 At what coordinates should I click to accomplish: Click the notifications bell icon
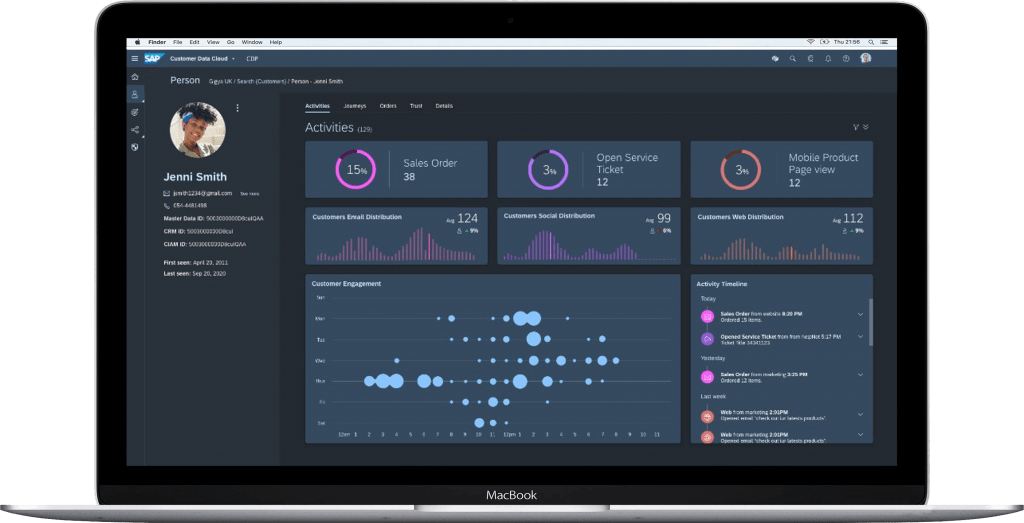click(x=828, y=59)
